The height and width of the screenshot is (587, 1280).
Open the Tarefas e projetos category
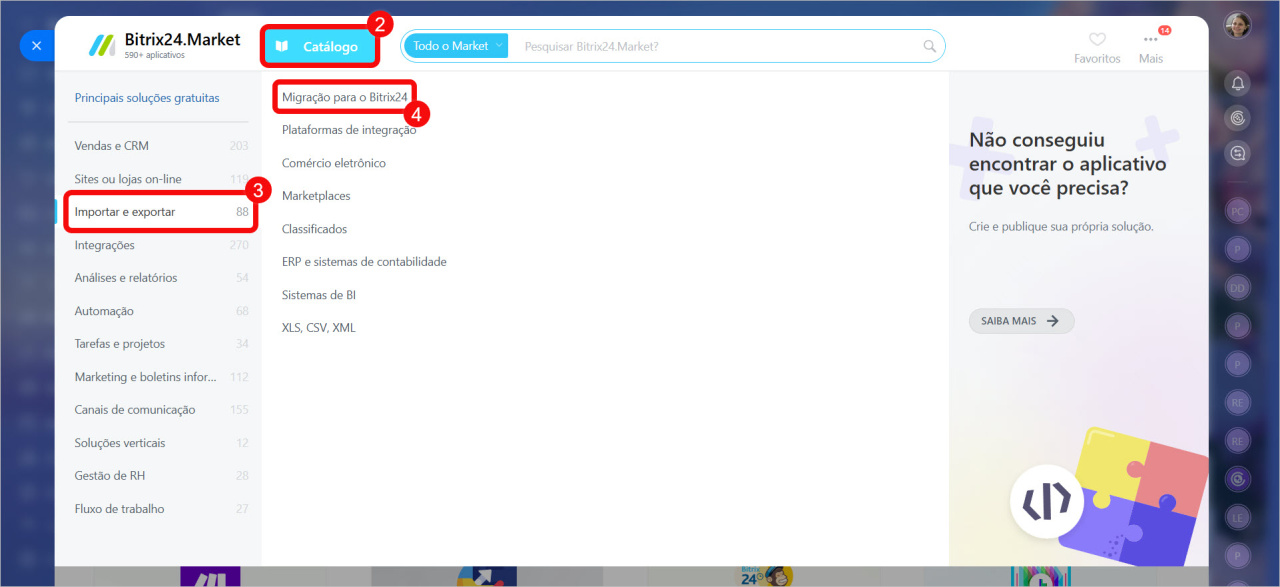(x=161, y=344)
